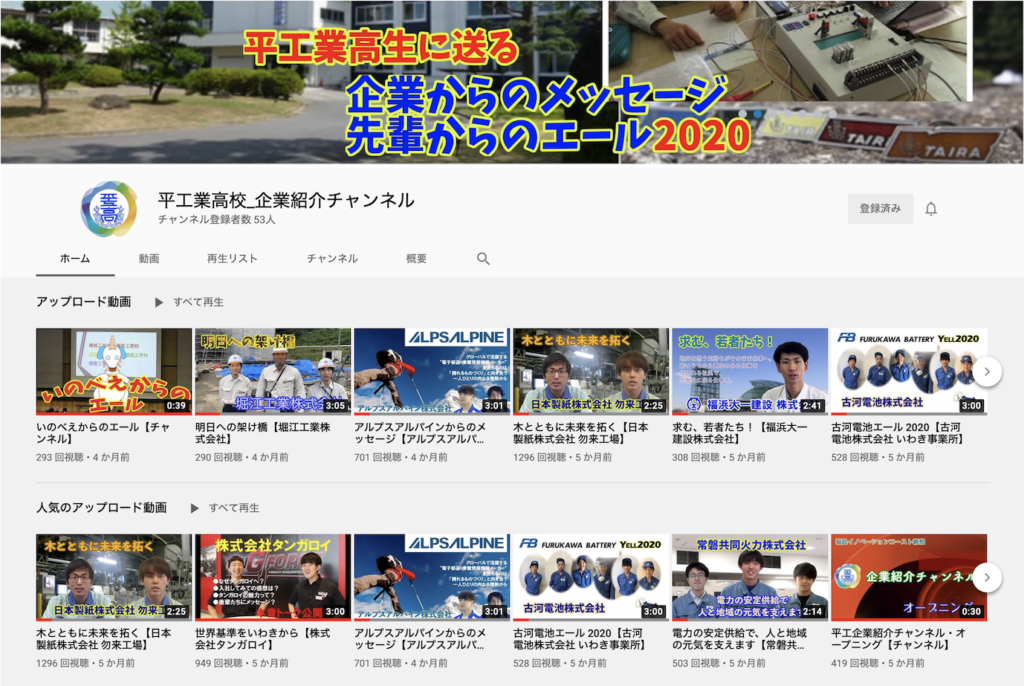
Task: Open the channel search magnifier icon
Action: point(483,259)
